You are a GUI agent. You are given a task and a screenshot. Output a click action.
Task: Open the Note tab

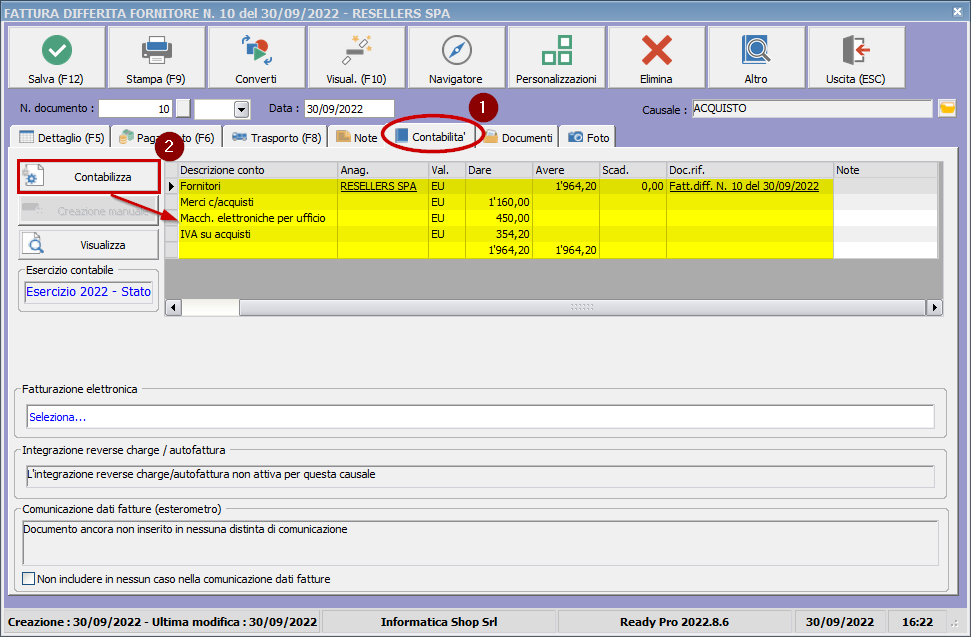click(356, 137)
